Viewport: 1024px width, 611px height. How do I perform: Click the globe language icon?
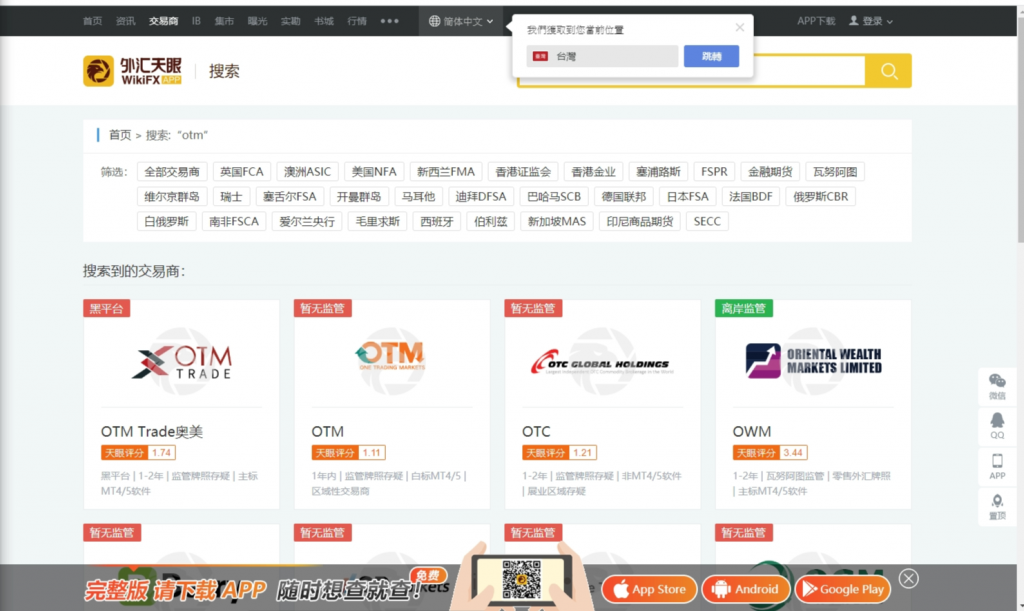pyautogui.click(x=434, y=21)
